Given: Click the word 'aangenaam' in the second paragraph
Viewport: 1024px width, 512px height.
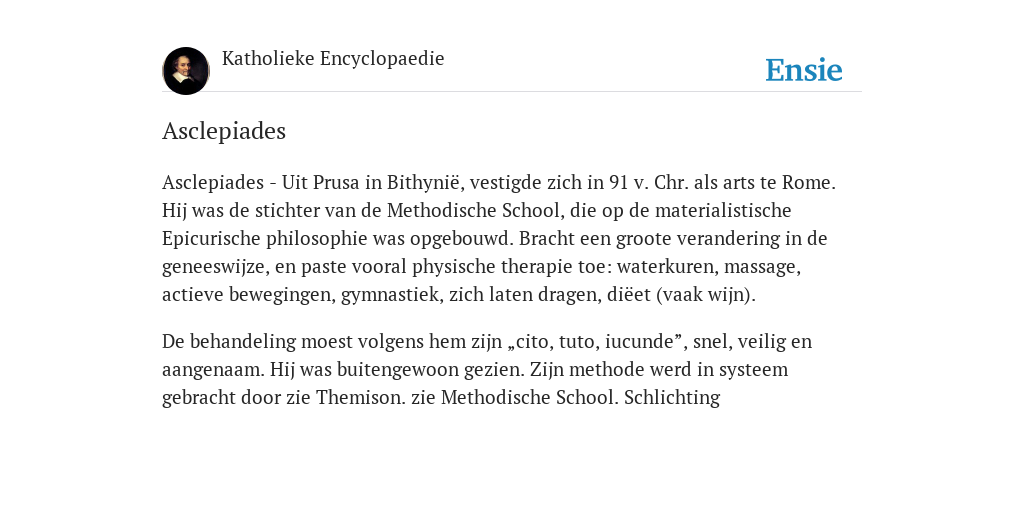Looking at the screenshot, I should coord(213,370).
